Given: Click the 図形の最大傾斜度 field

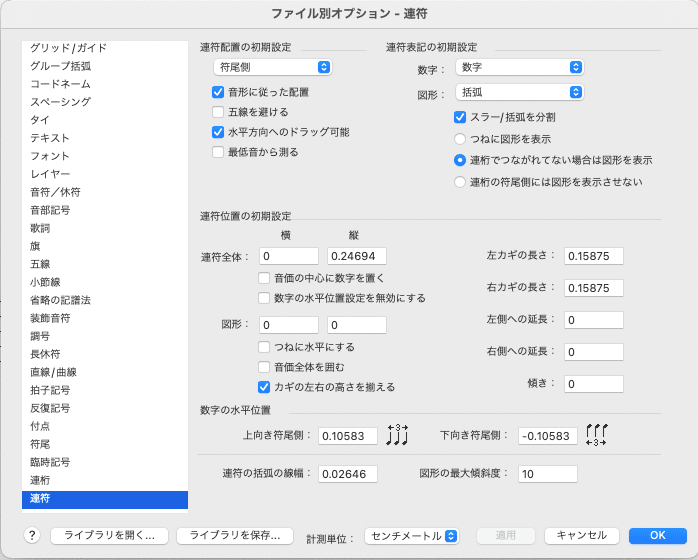Looking at the screenshot, I should [548, 475].
